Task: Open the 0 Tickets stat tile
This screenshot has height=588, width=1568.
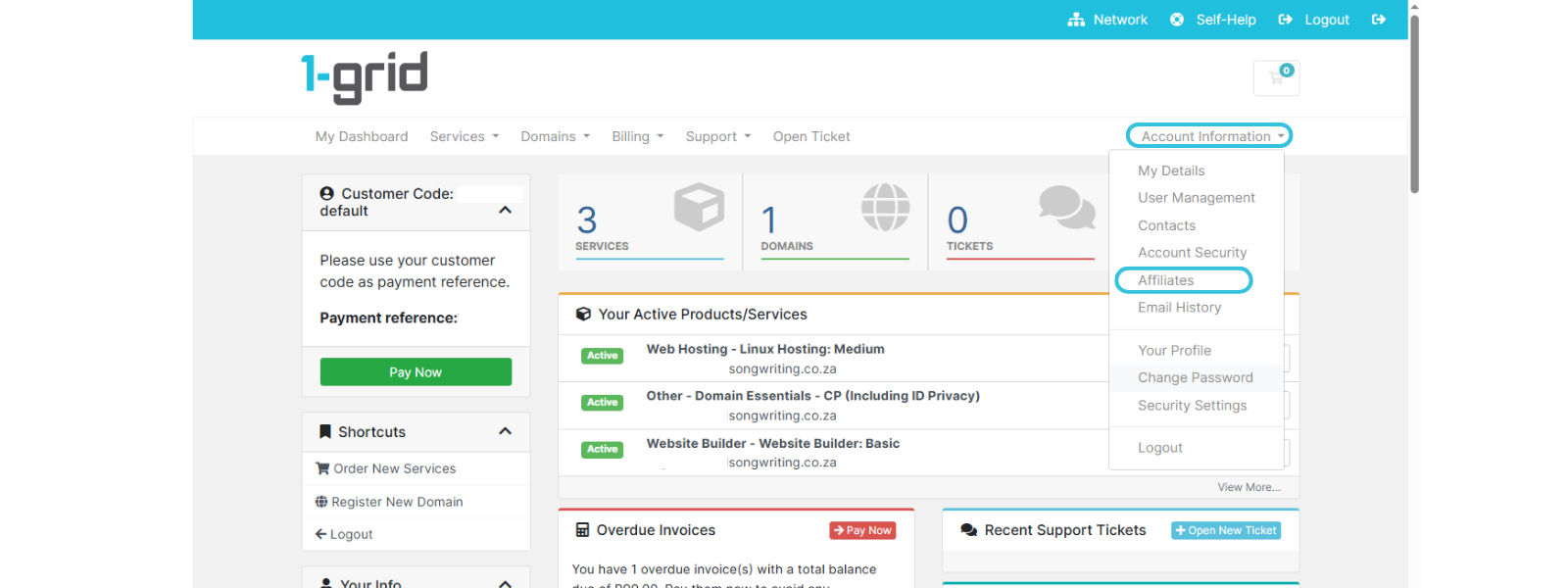Action: click(x=1019, y=221)
